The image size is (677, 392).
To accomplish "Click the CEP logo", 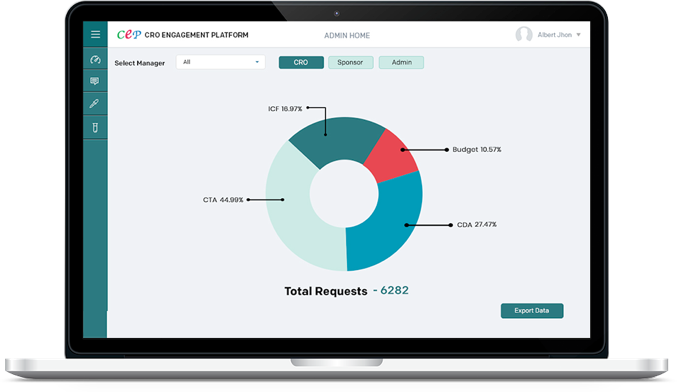I will tap(129, 35).
